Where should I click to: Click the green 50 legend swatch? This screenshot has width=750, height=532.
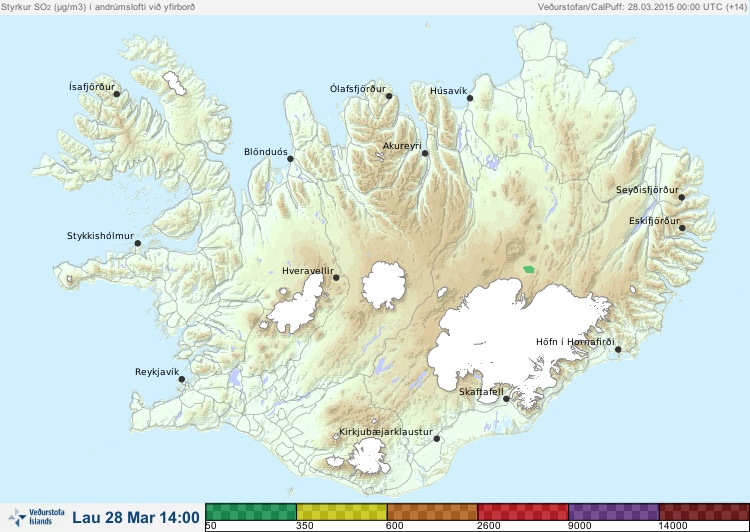(251, 512)
